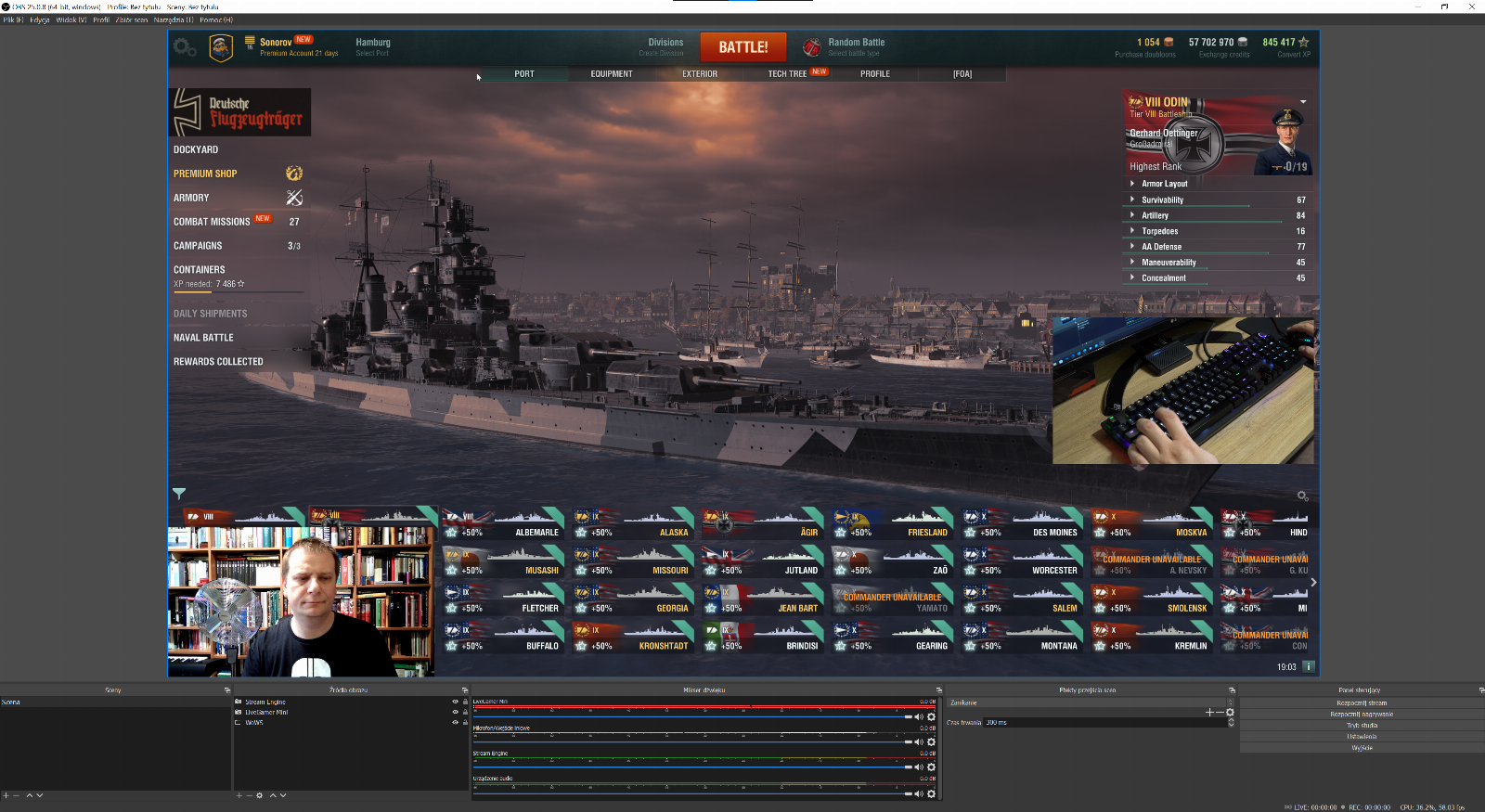Select the ALBEMARLE ship card
The height and width of the screenshot is (812, 1485).
click(502, 524)
